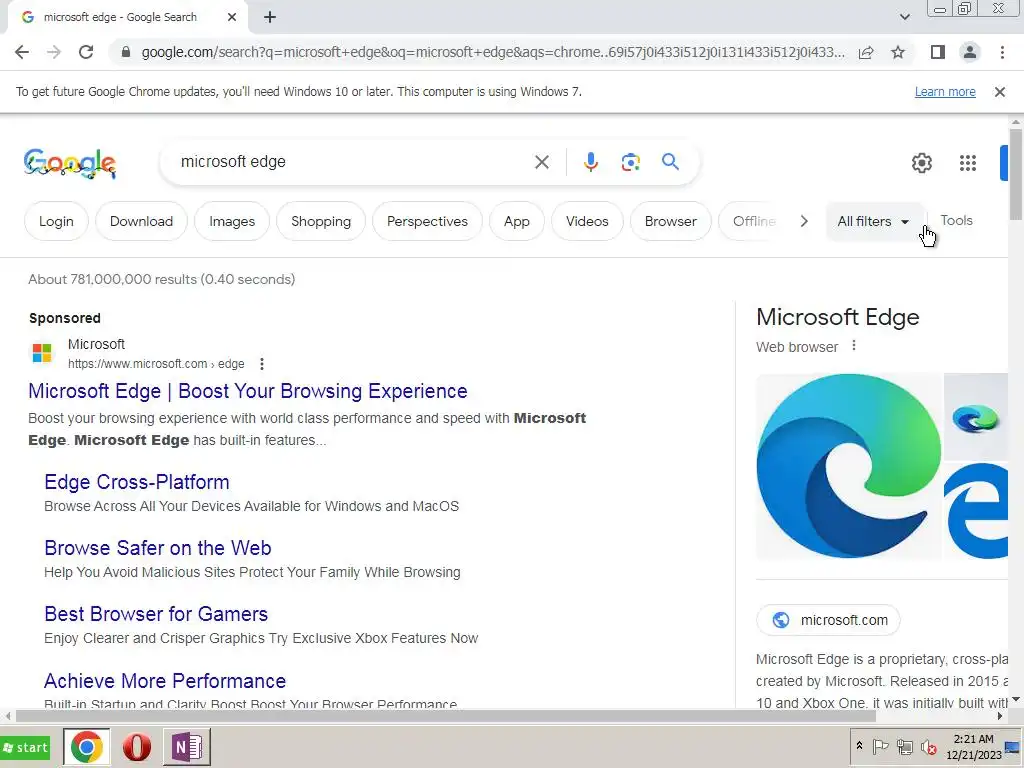
Task: Show more filter chips with arrow
Action: click(x=804, y=221)
